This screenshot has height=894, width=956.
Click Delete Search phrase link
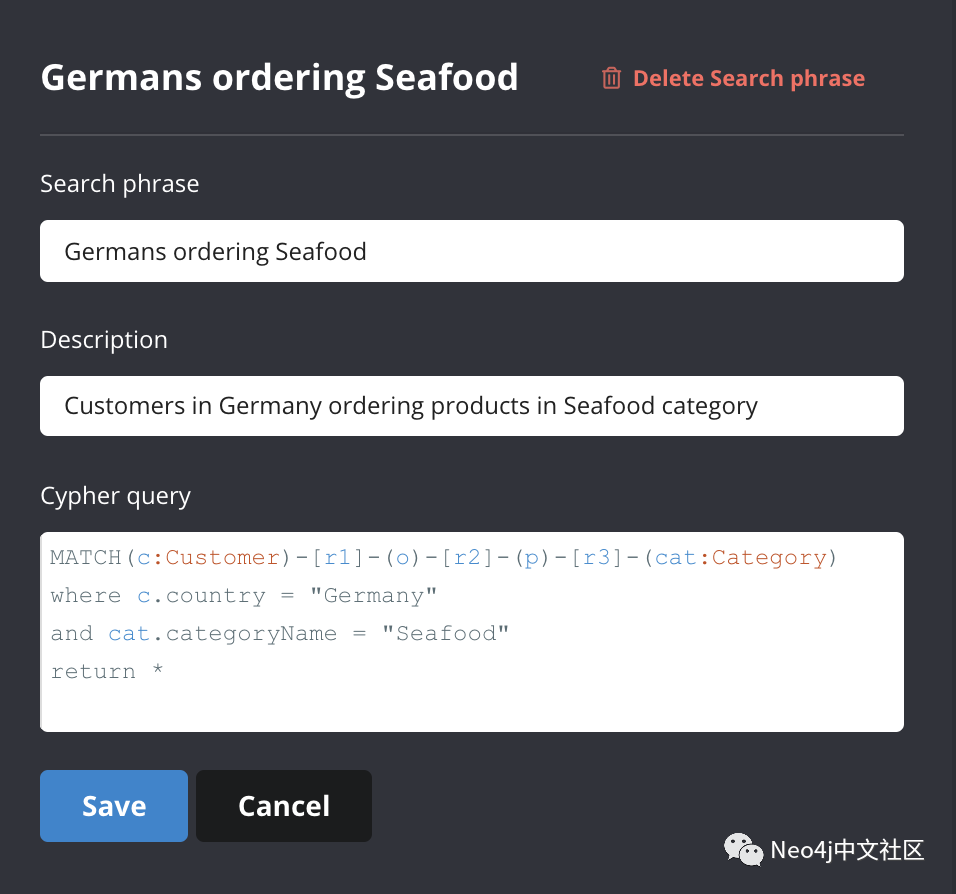click(x=749, y=78)
